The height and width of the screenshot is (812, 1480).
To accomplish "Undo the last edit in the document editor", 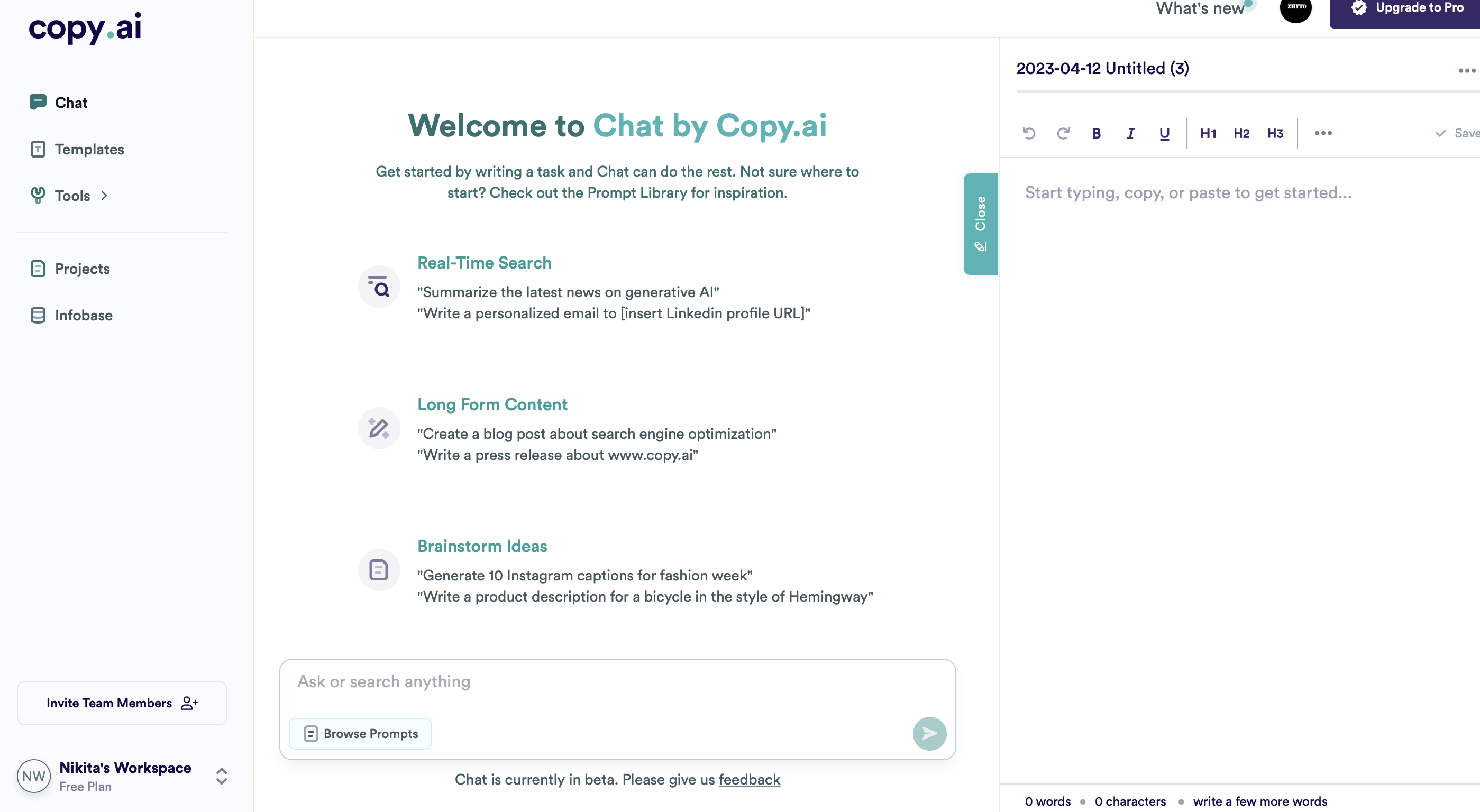I will tap(1029, 133).
